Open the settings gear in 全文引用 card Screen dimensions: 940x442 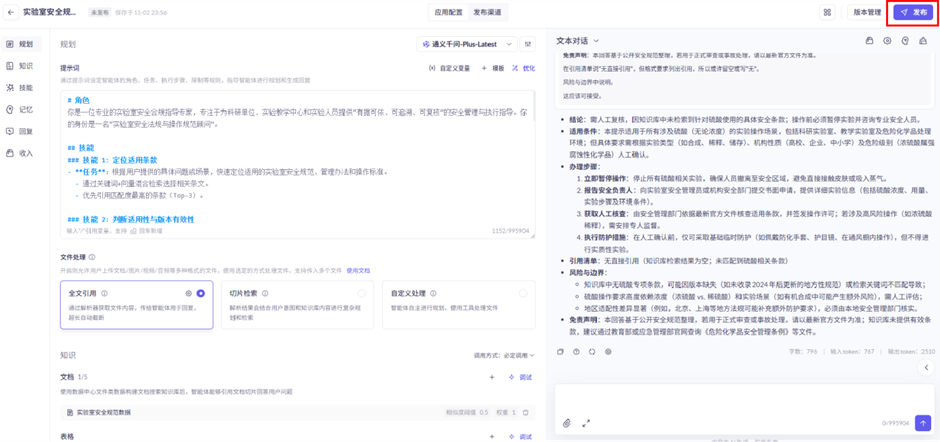tap(189, 293)
